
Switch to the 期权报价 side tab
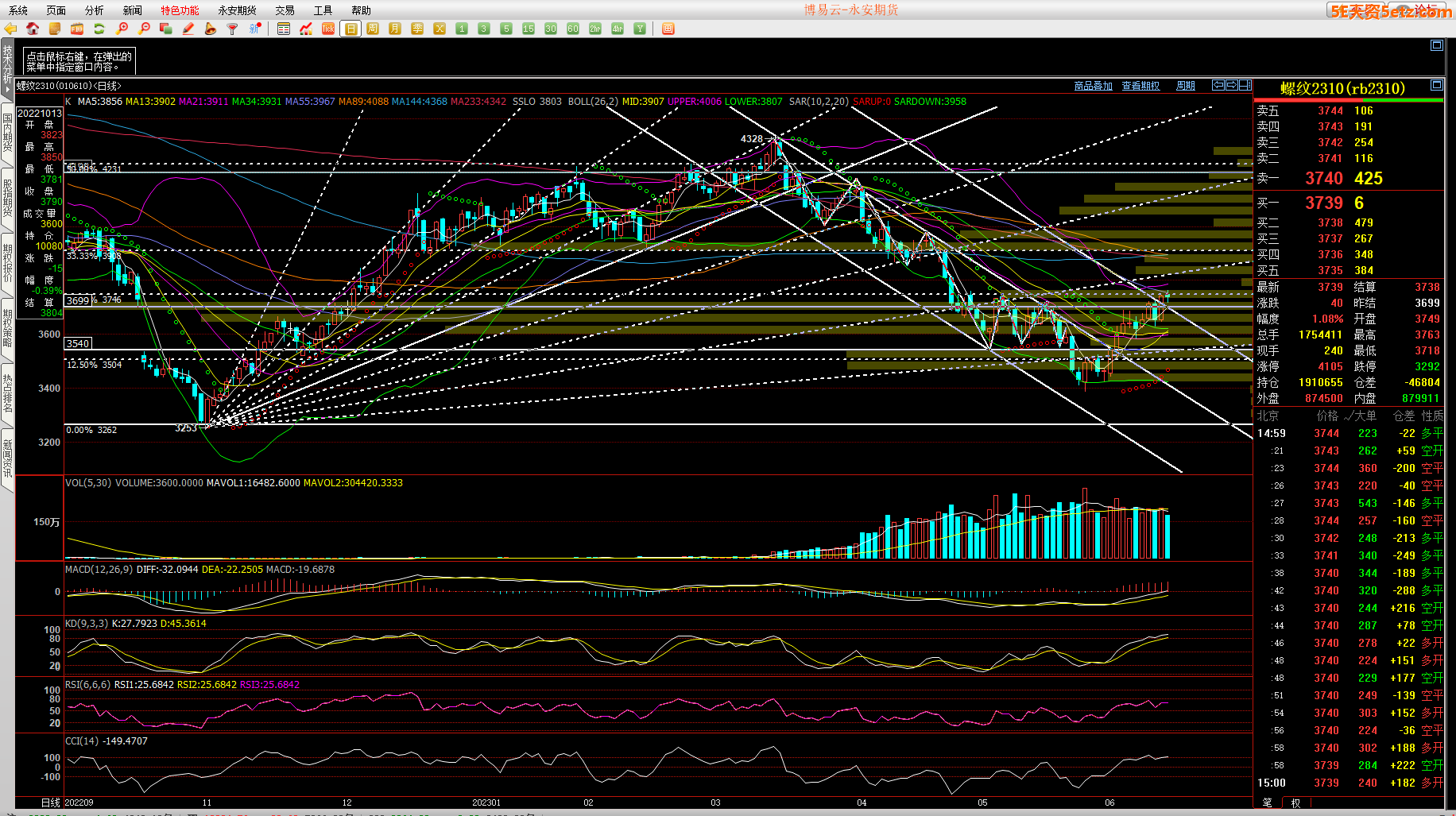click(7, 263)
